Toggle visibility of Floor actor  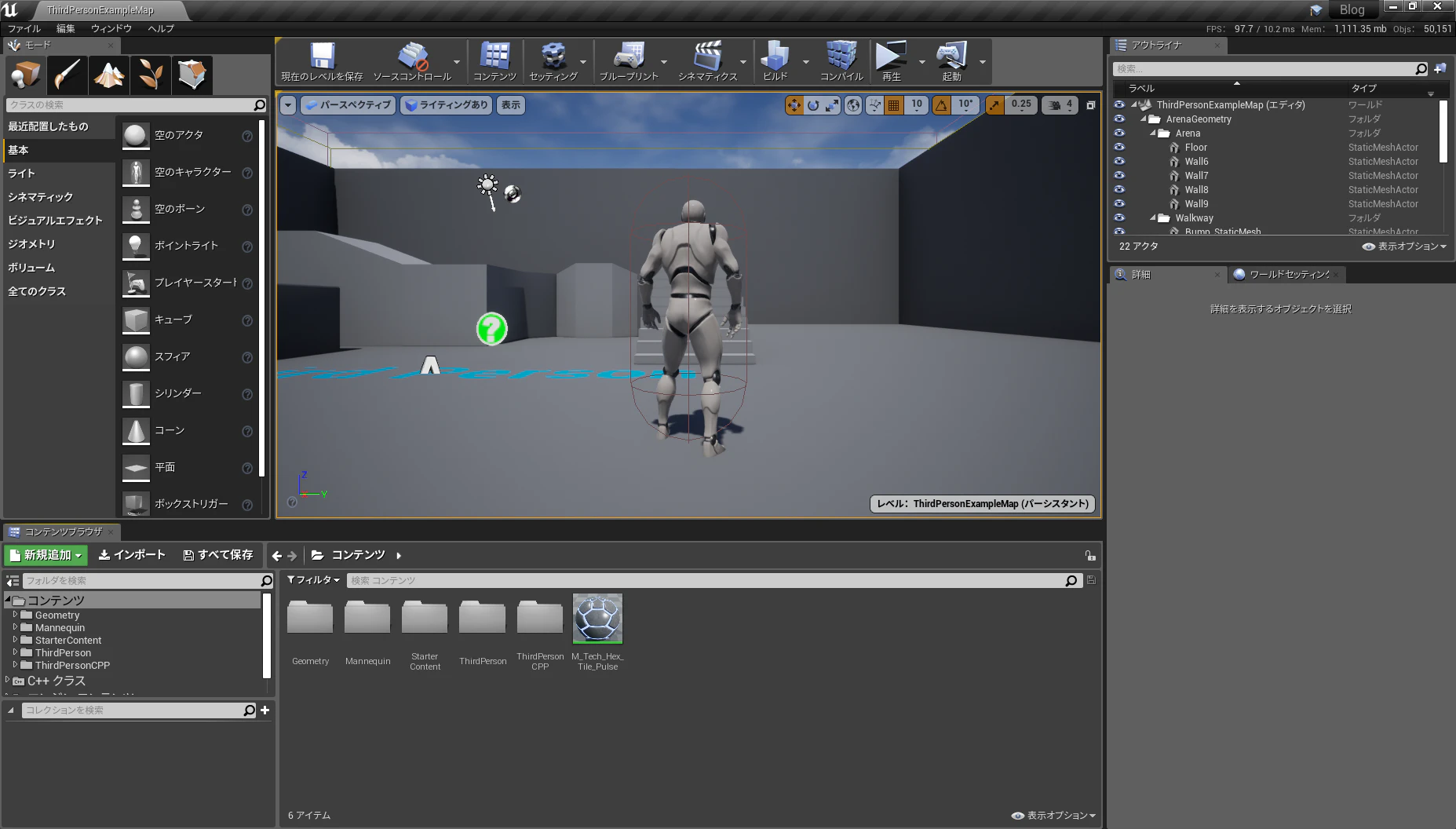point(1119,147)
